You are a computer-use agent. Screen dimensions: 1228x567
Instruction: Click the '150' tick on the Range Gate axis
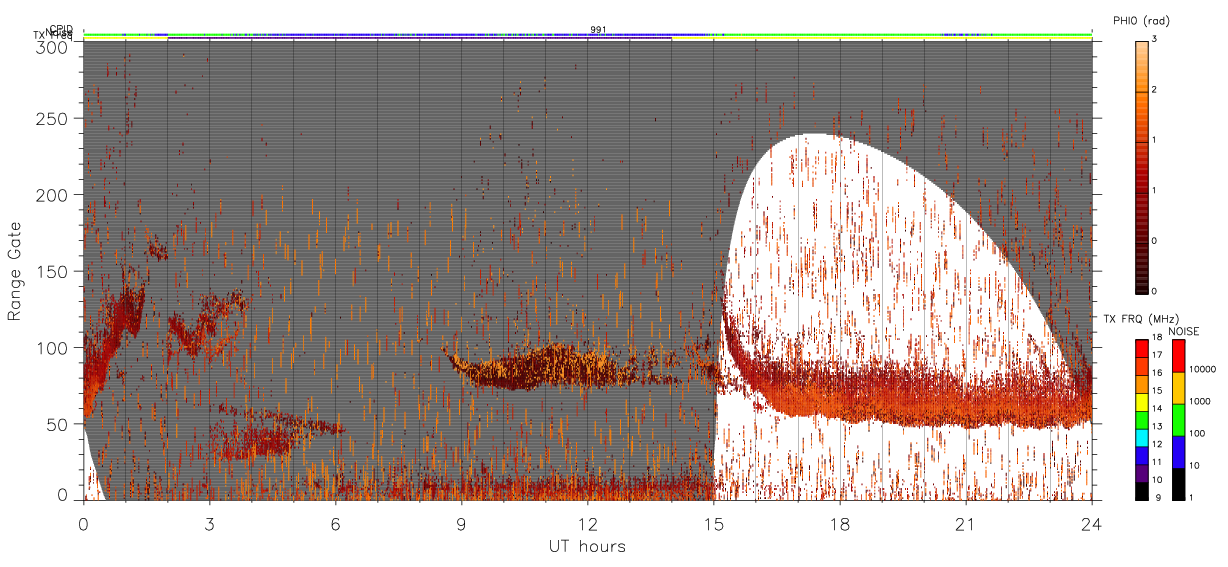[53, 271]
